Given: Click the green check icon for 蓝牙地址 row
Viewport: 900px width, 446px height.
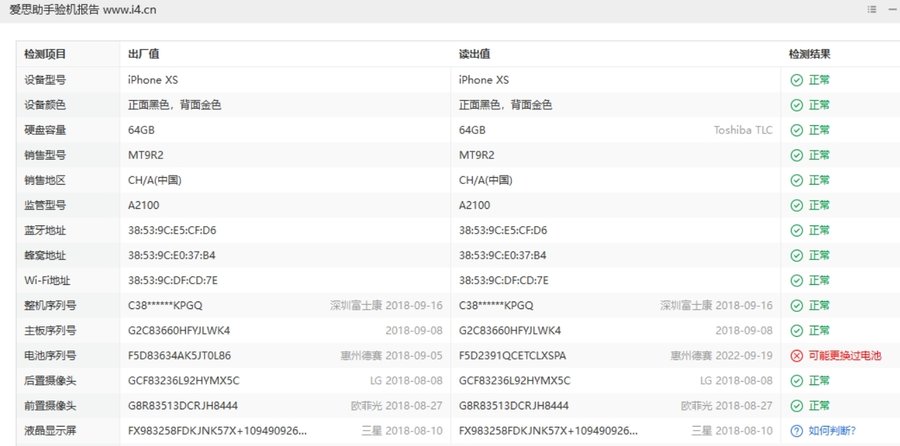Looking at the screenshot, I should (x=797, y=231).
